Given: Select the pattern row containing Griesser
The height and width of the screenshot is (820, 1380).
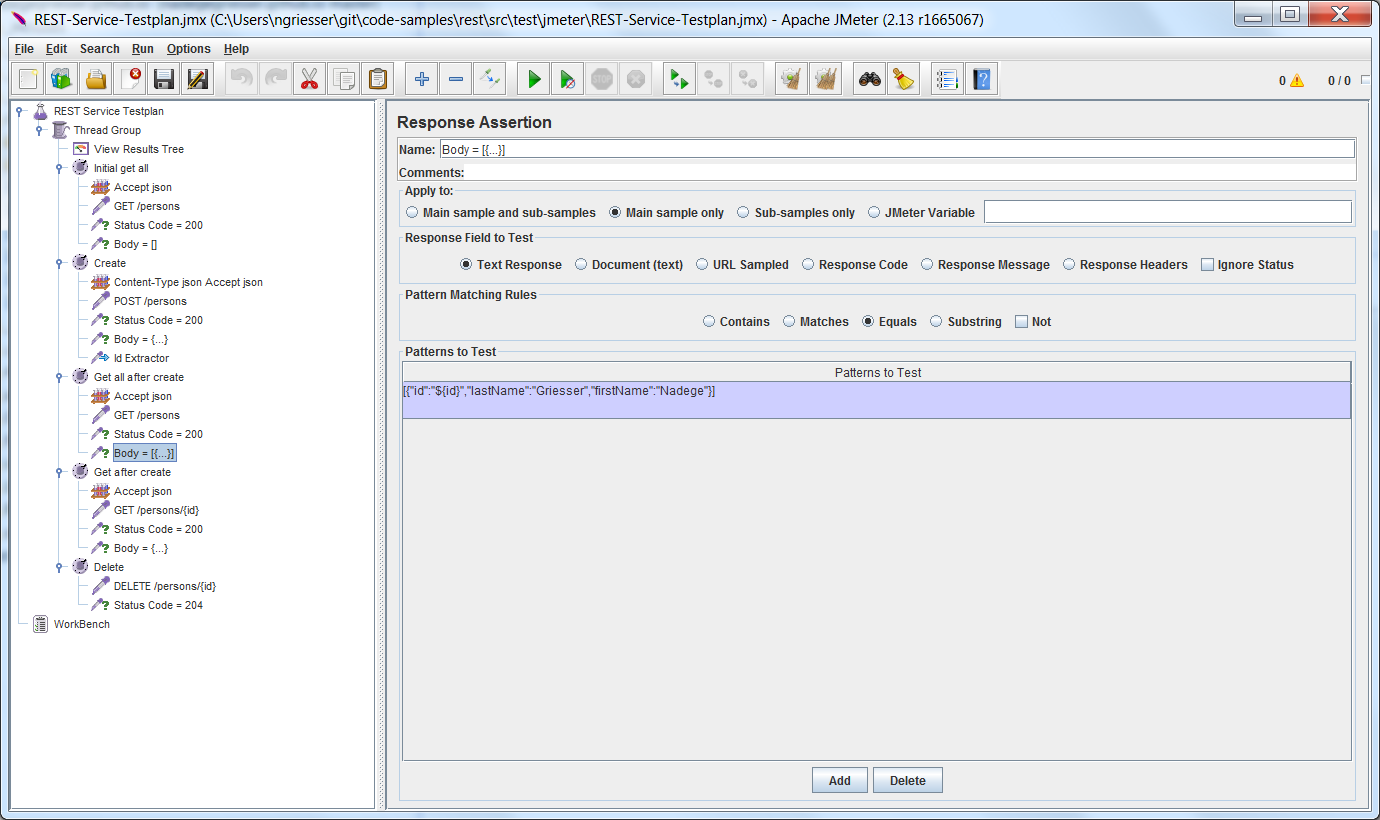Looking at the screenshot, I should point(876,399).
